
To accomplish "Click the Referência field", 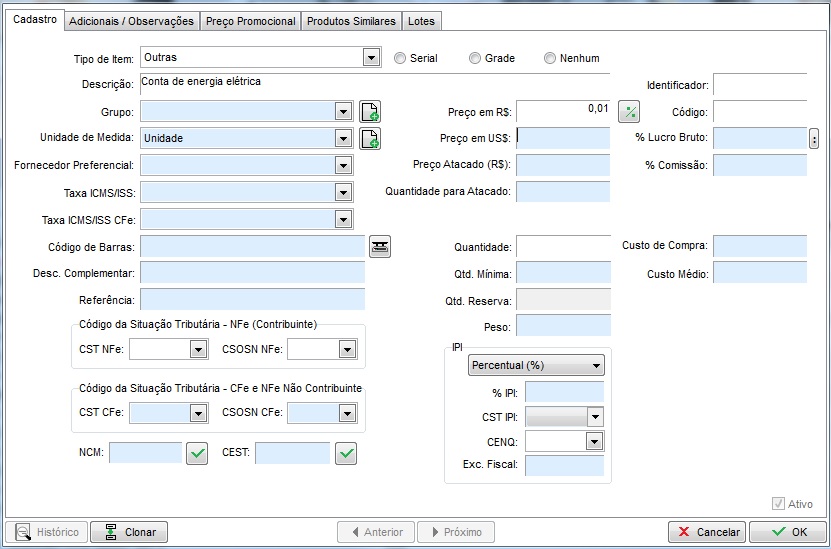I will [x=253, y=299].
